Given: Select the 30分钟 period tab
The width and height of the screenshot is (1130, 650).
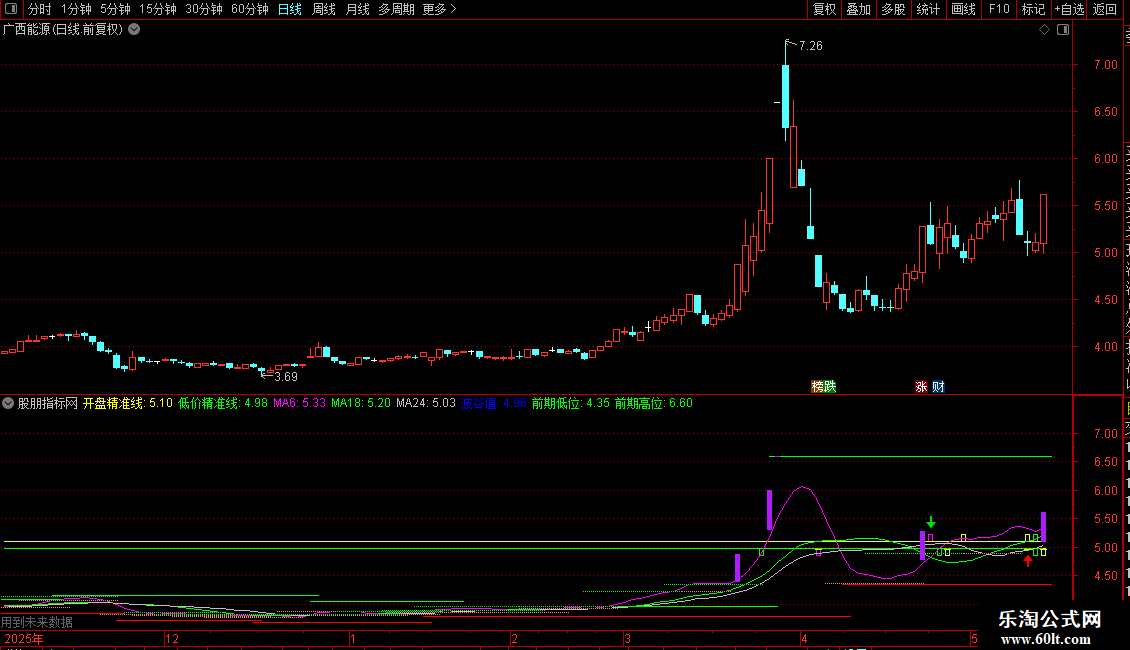Looking at the screenshot, I should tap(204, 9).
